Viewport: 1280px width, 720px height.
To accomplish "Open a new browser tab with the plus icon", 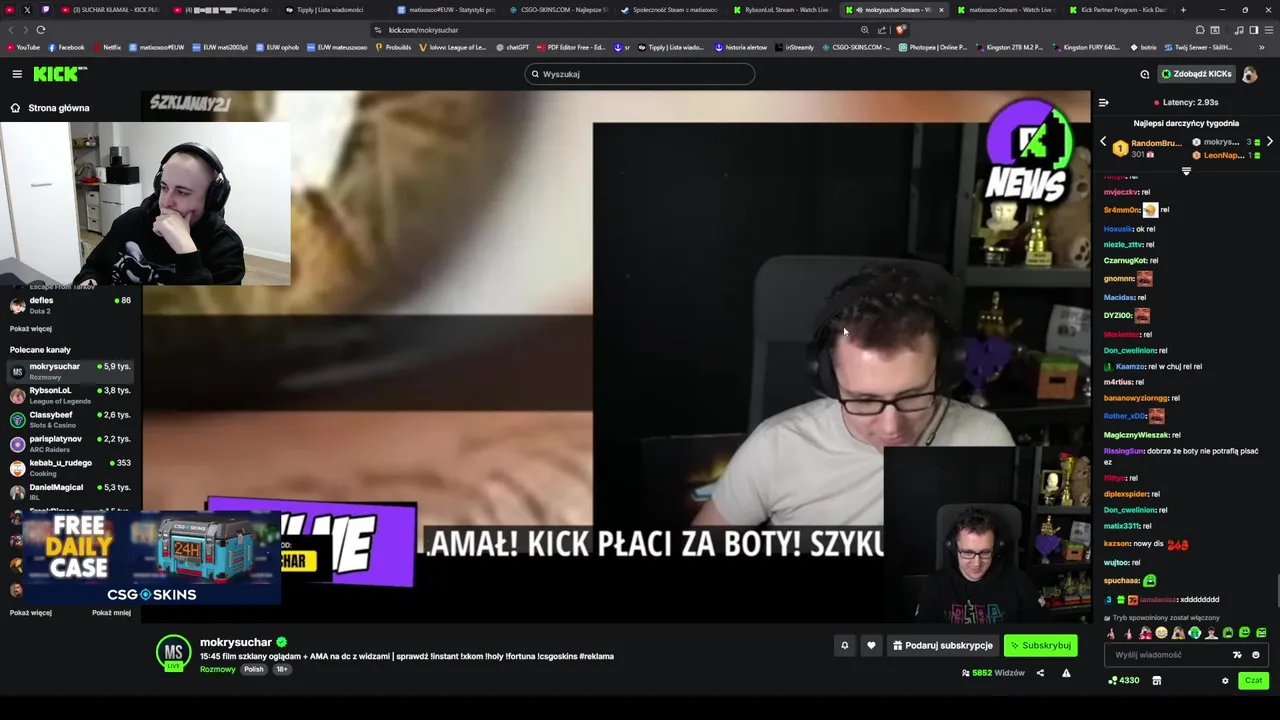I will 1183,10.
